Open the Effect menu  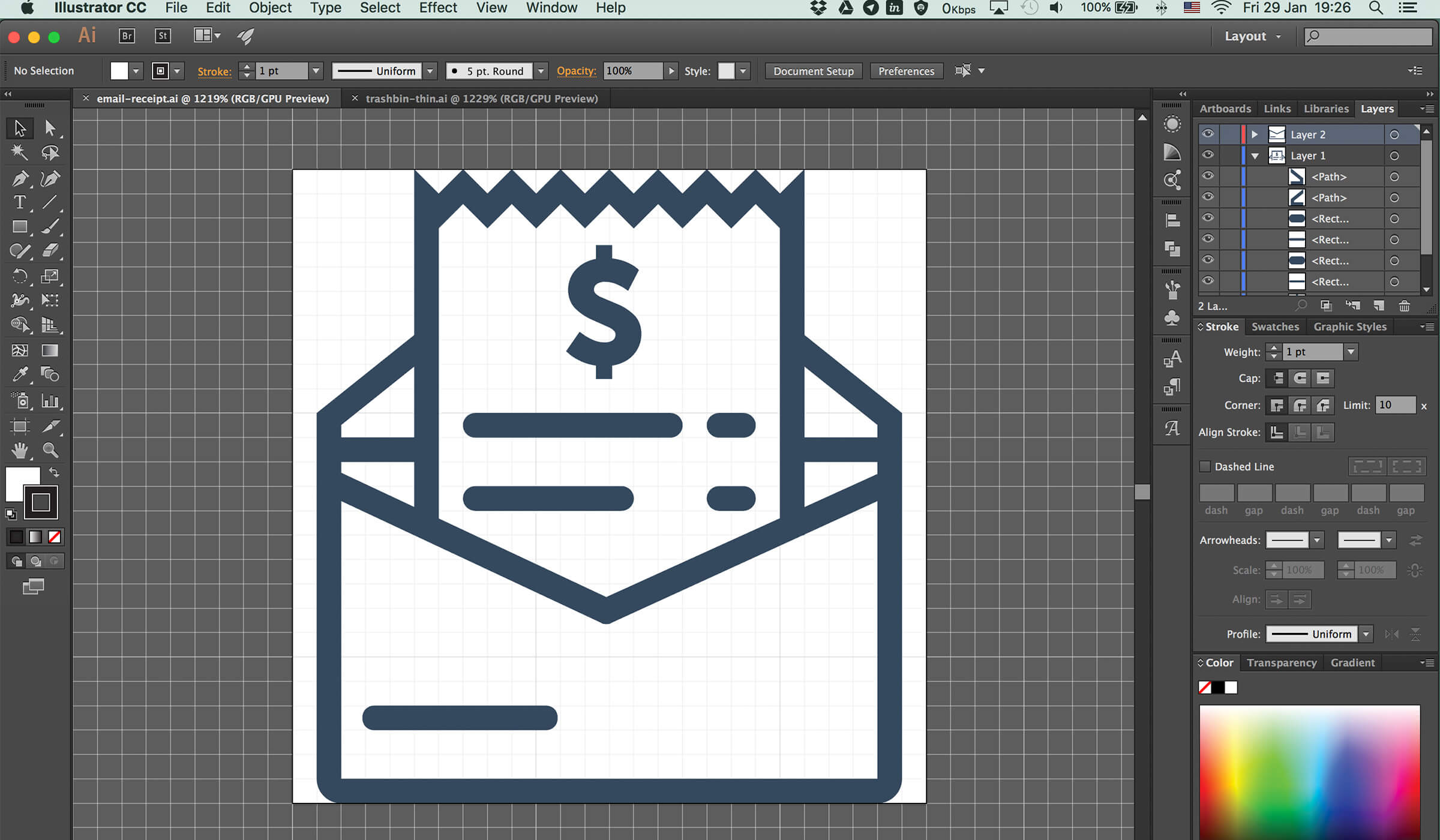(438, 8)
